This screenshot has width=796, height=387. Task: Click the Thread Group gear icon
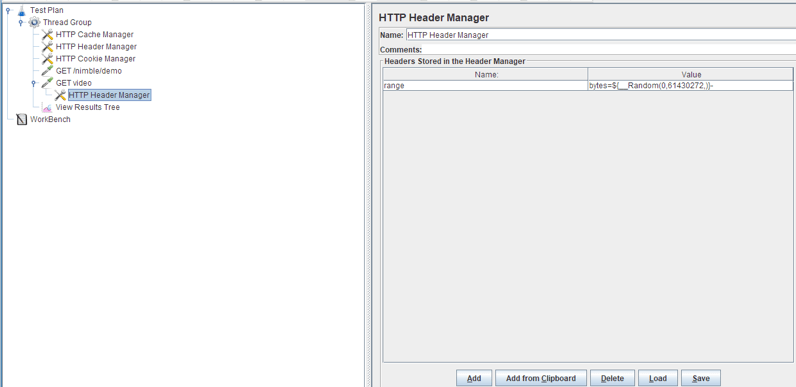pos(34,22)
